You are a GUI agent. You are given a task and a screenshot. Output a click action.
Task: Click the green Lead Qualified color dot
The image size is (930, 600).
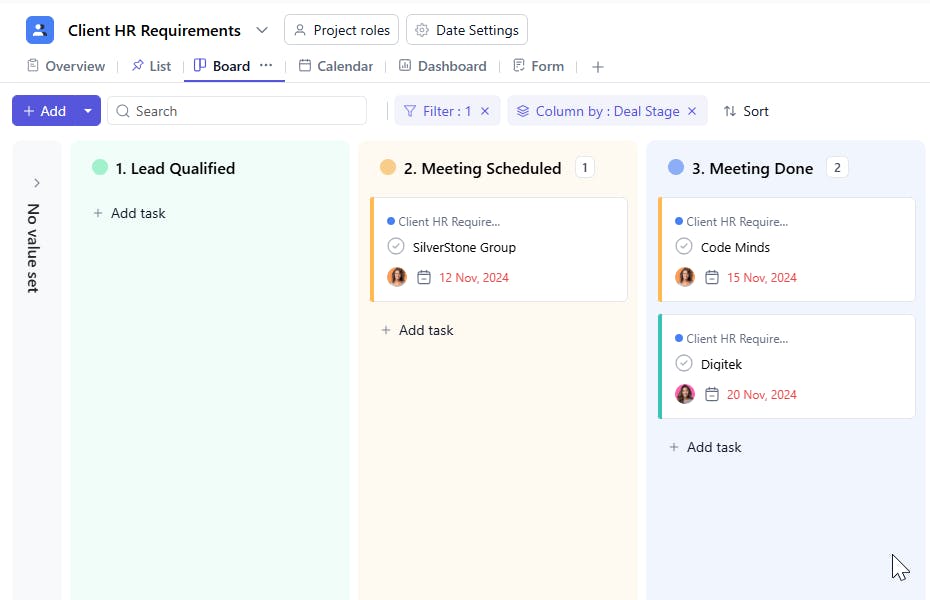coord(100,168)
